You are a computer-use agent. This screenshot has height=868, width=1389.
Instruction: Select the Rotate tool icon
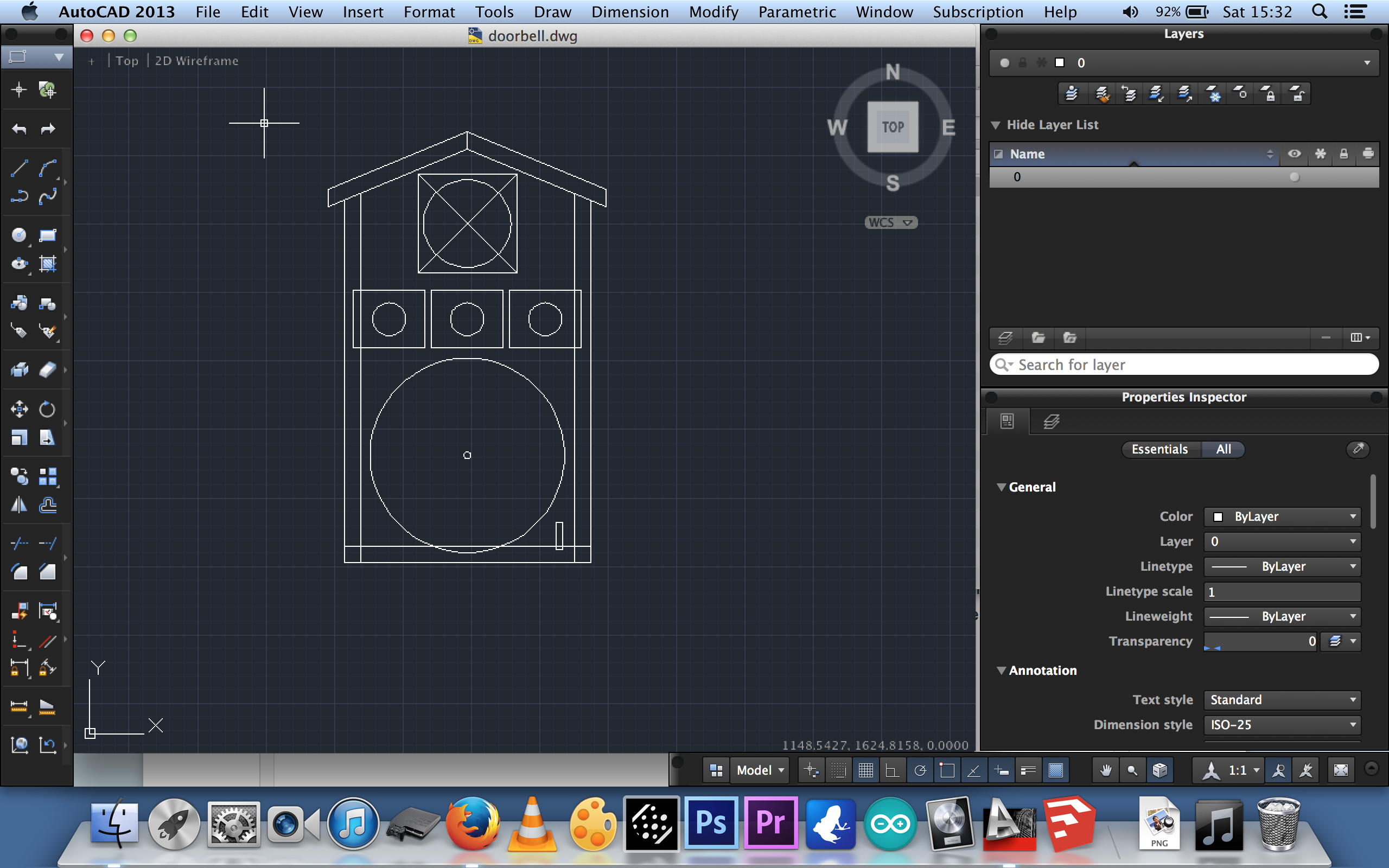coord(47,409)
